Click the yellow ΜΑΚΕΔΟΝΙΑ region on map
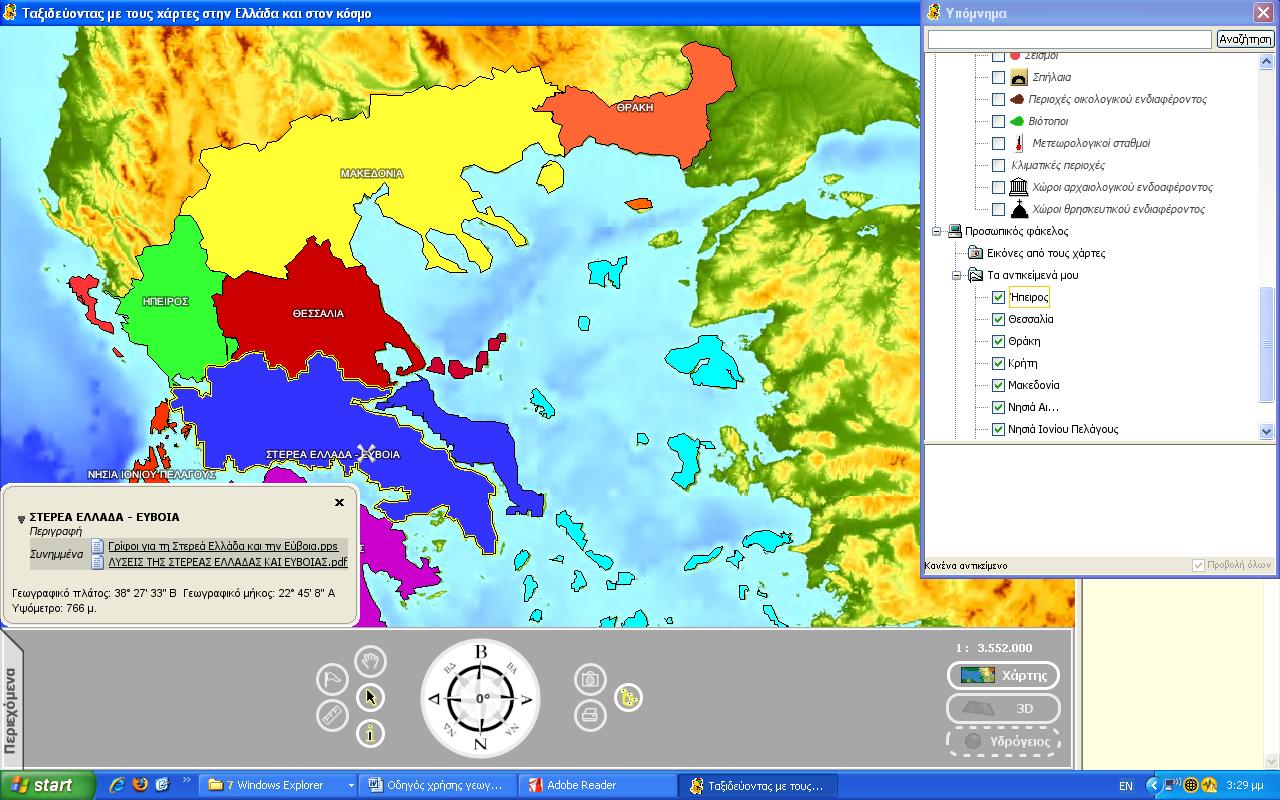Image resolution: width=1280 pixels, height=800 pixels. [371, 173]
